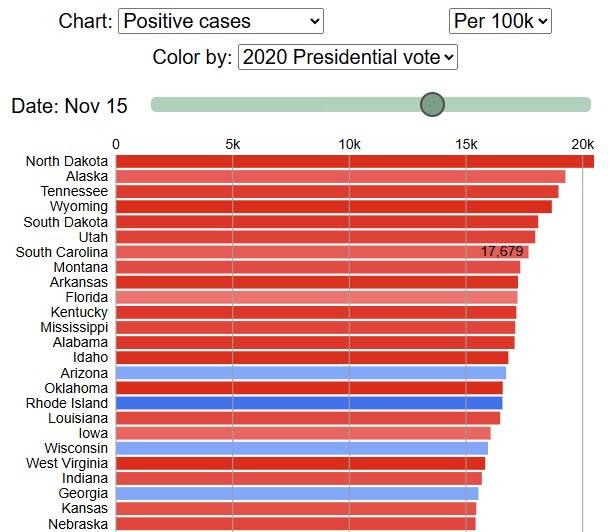The height and width of the screenshot is (532, 611).
Task: Select the Alaska bar
Action: [x=340, y=176]
